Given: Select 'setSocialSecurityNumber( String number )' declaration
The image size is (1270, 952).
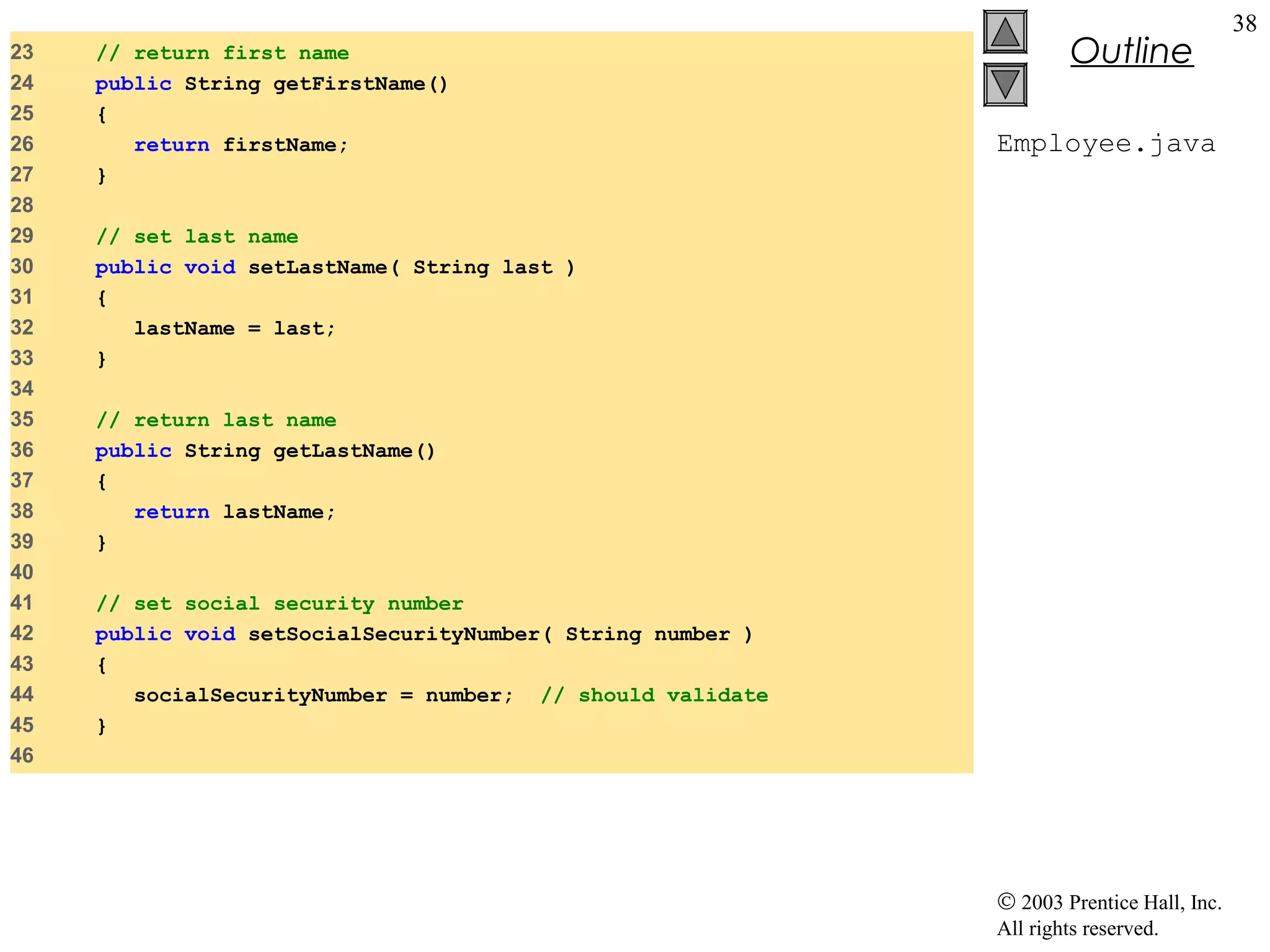Looking at the screenshot, I should coord(500,635).
